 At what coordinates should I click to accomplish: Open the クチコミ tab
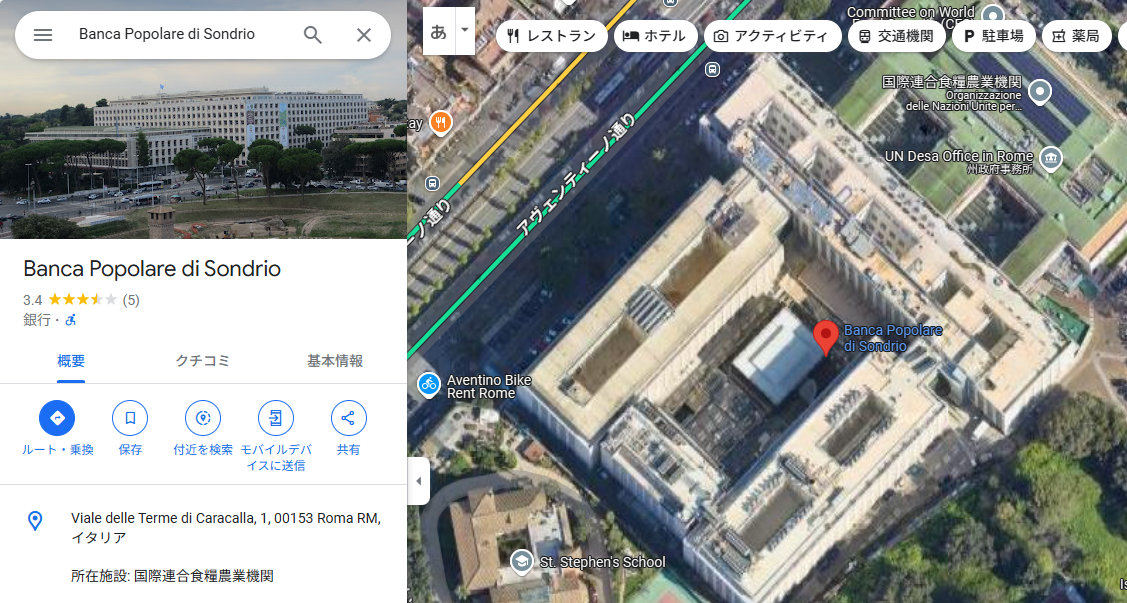[203, 361]
